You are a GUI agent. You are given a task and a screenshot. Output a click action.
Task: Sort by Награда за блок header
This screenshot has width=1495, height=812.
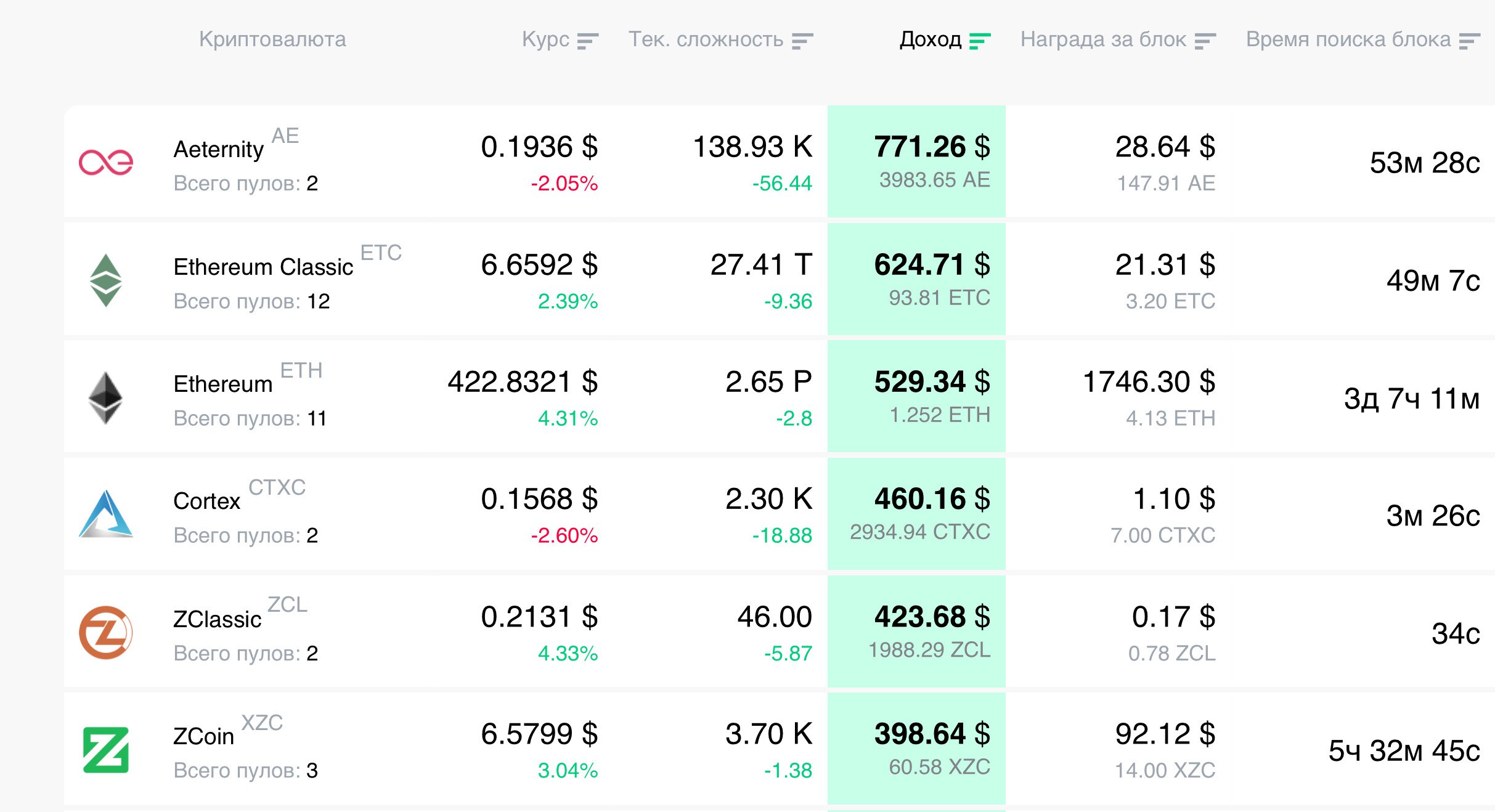1103,39
